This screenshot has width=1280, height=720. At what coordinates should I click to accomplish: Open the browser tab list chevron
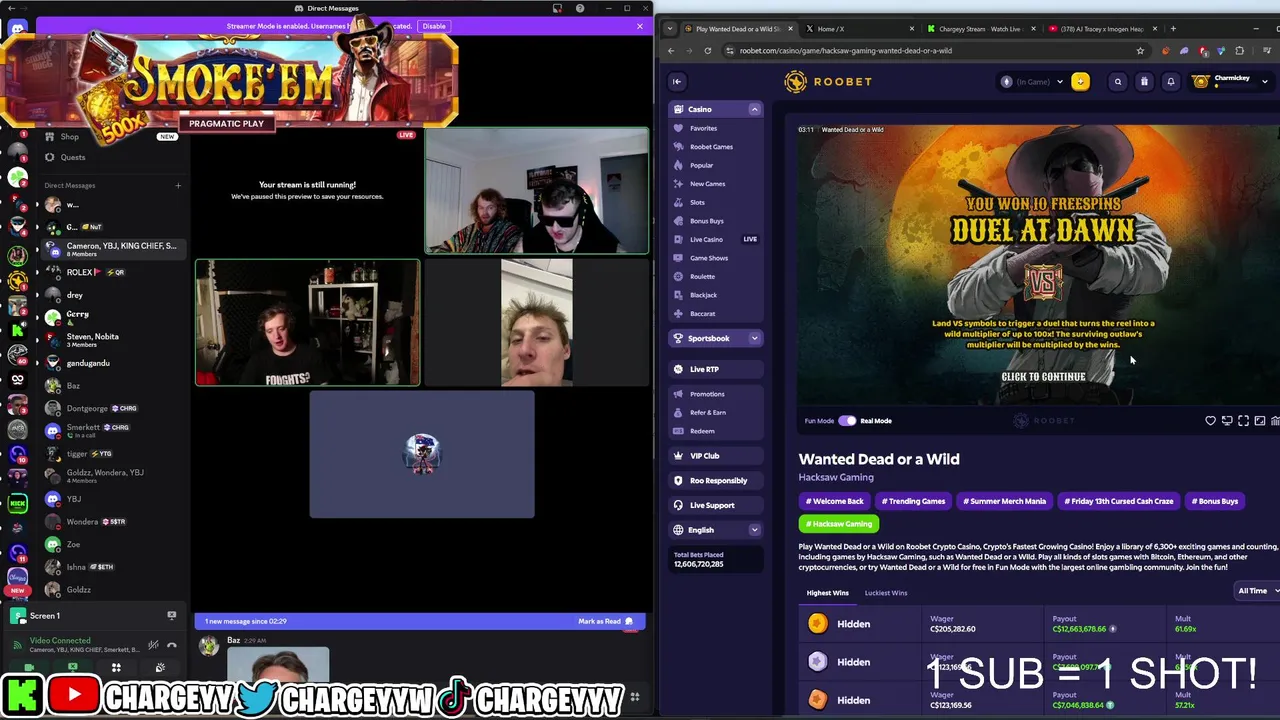tap(669, 29)
